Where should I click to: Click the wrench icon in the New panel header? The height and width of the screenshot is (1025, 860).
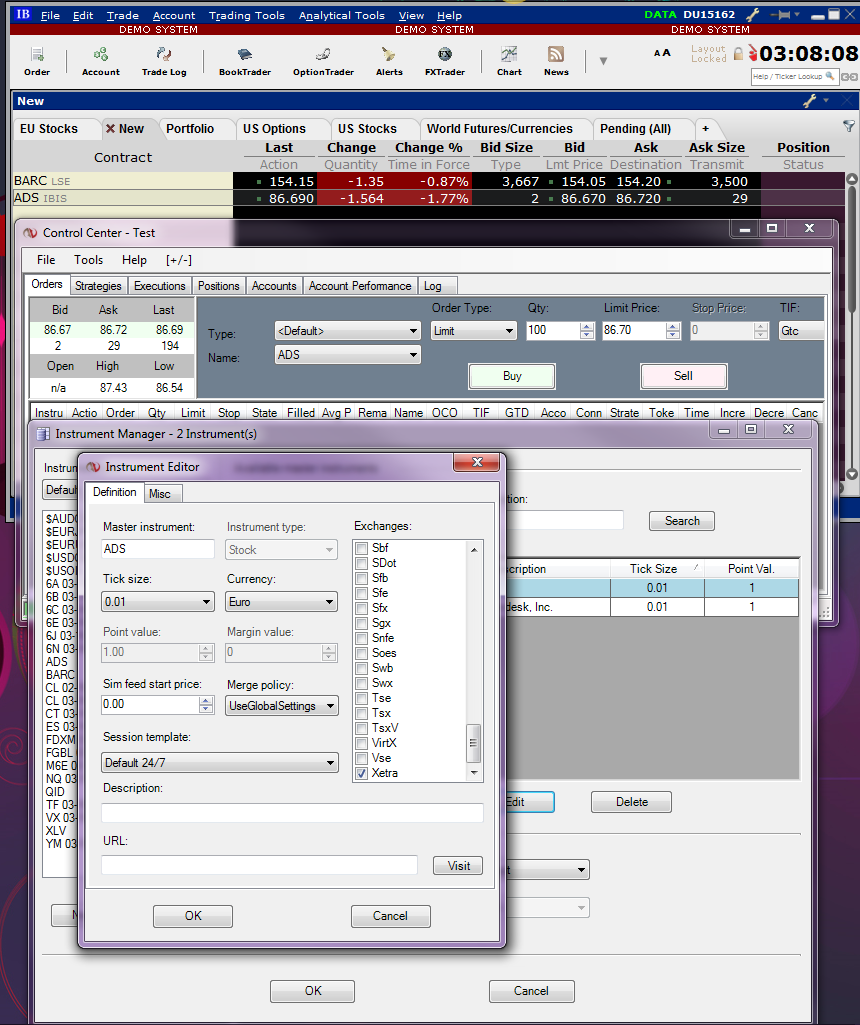point(810,101)
